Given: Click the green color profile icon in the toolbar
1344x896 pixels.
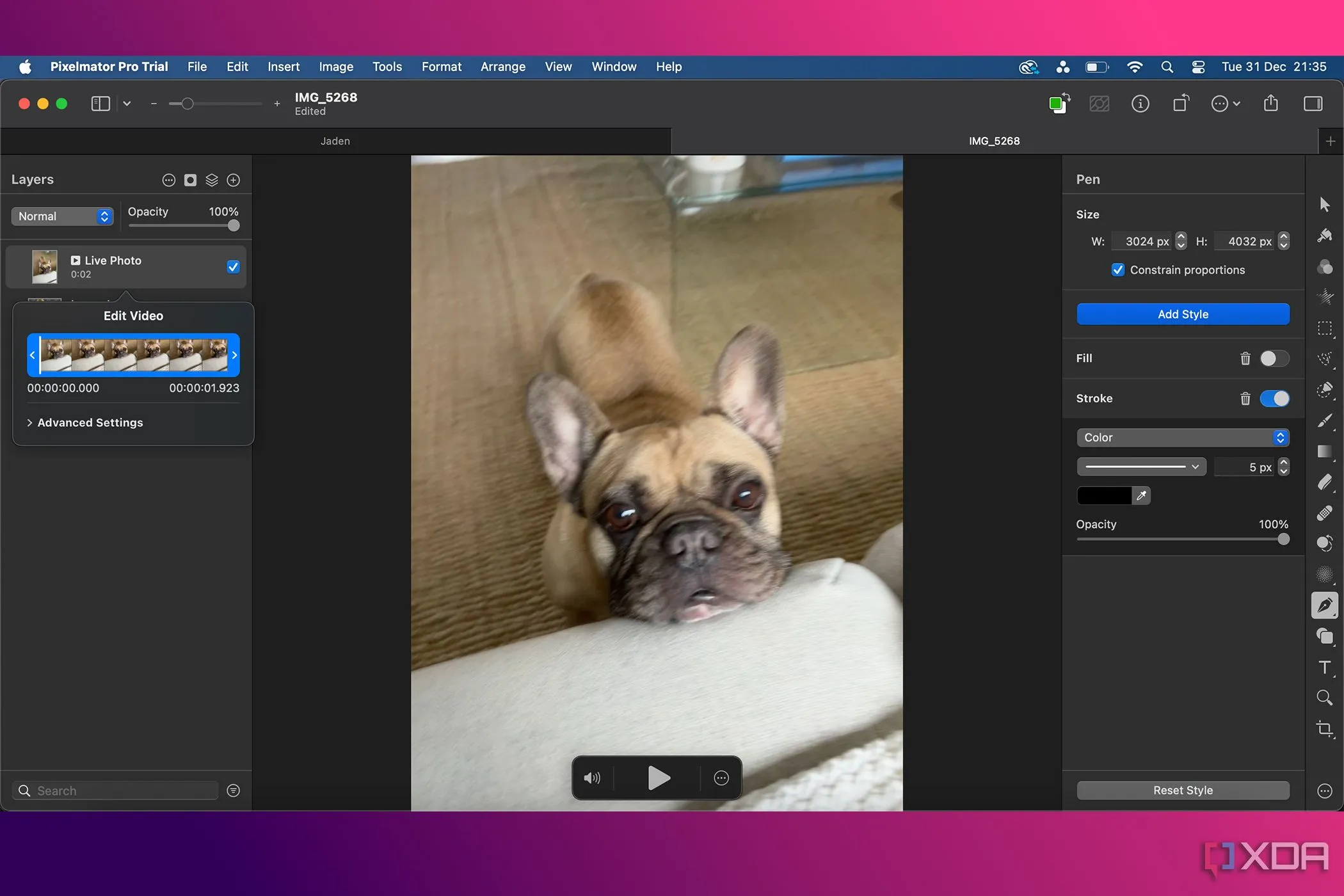Looking at the screenshot, I should 1059,104.
